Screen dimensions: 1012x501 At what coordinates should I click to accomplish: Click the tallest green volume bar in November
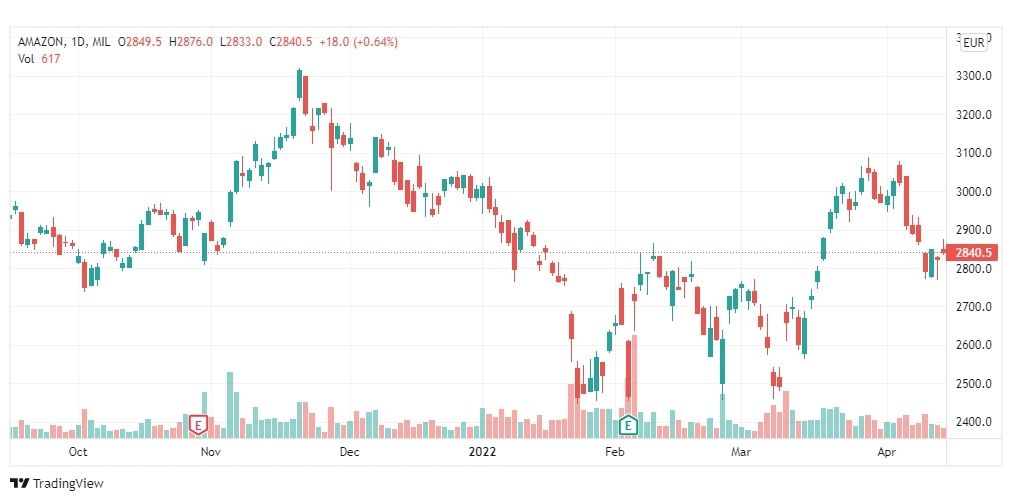[x=230, y=405]
